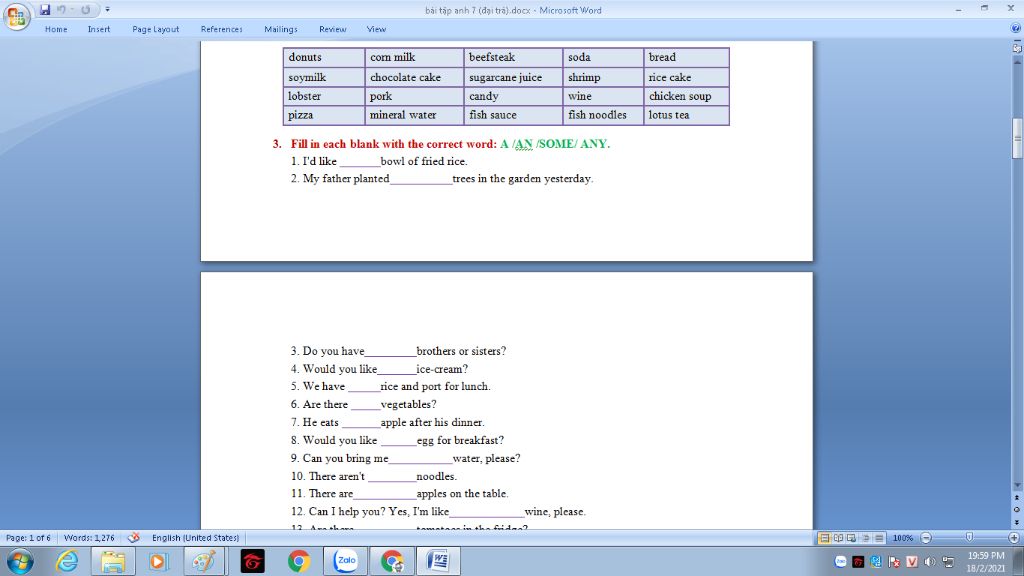Open Internet Explorer from the taskbar
Image resolution: width=1024 pixels, height=576 pixels.
point(67,562)
